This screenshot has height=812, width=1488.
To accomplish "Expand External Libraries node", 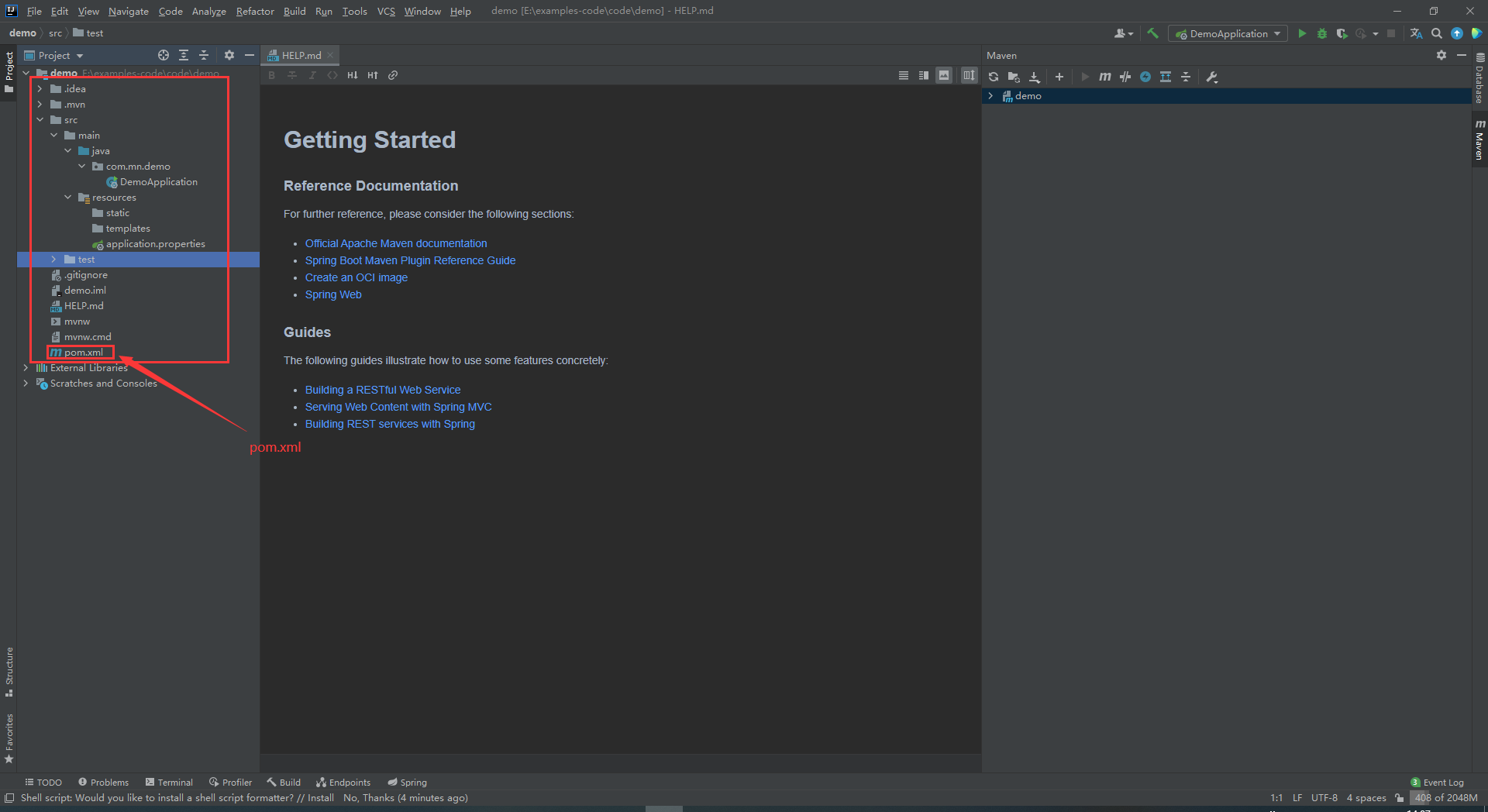I will [26, 368].
